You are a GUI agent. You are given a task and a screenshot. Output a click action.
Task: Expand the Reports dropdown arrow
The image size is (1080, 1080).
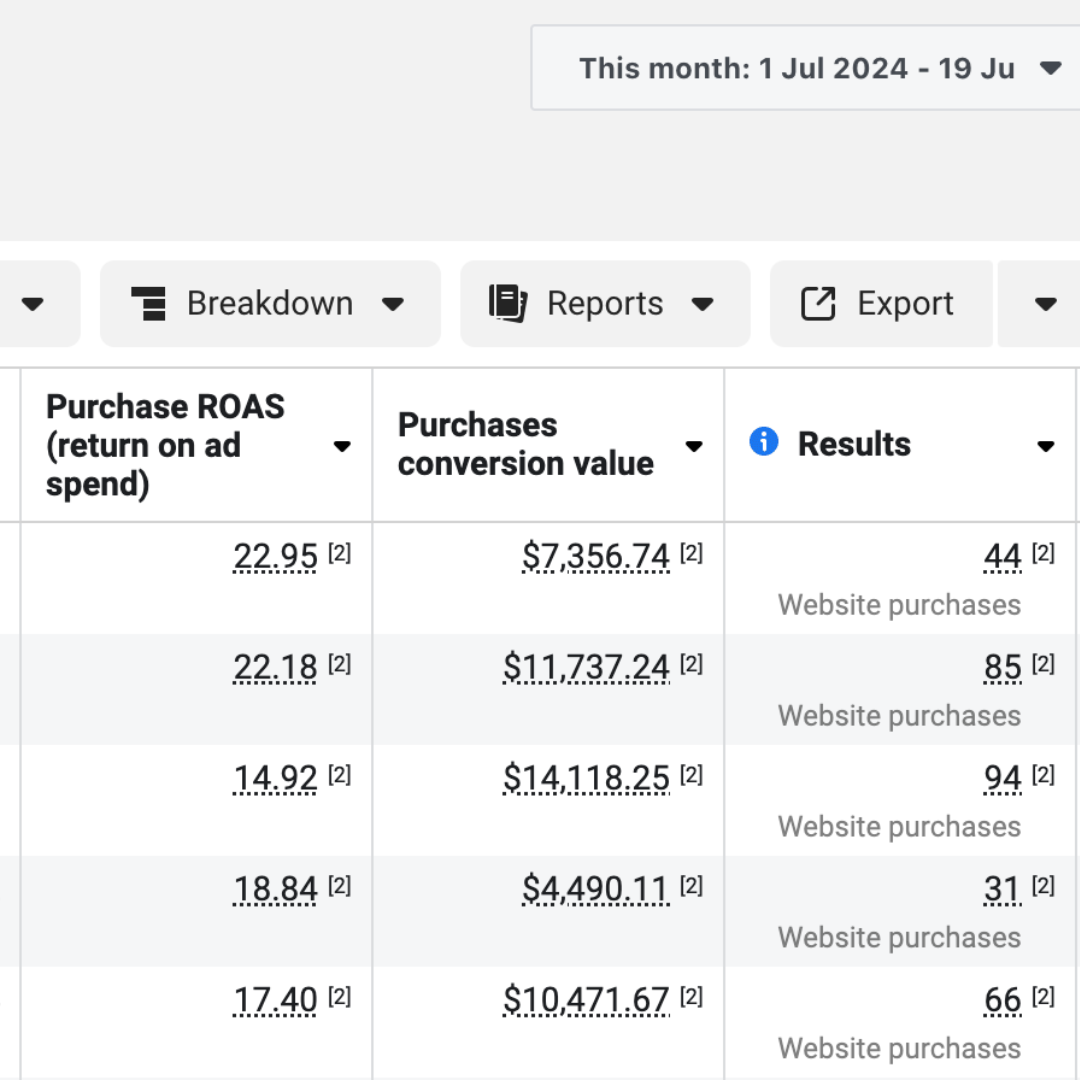[x=703, y=304]
